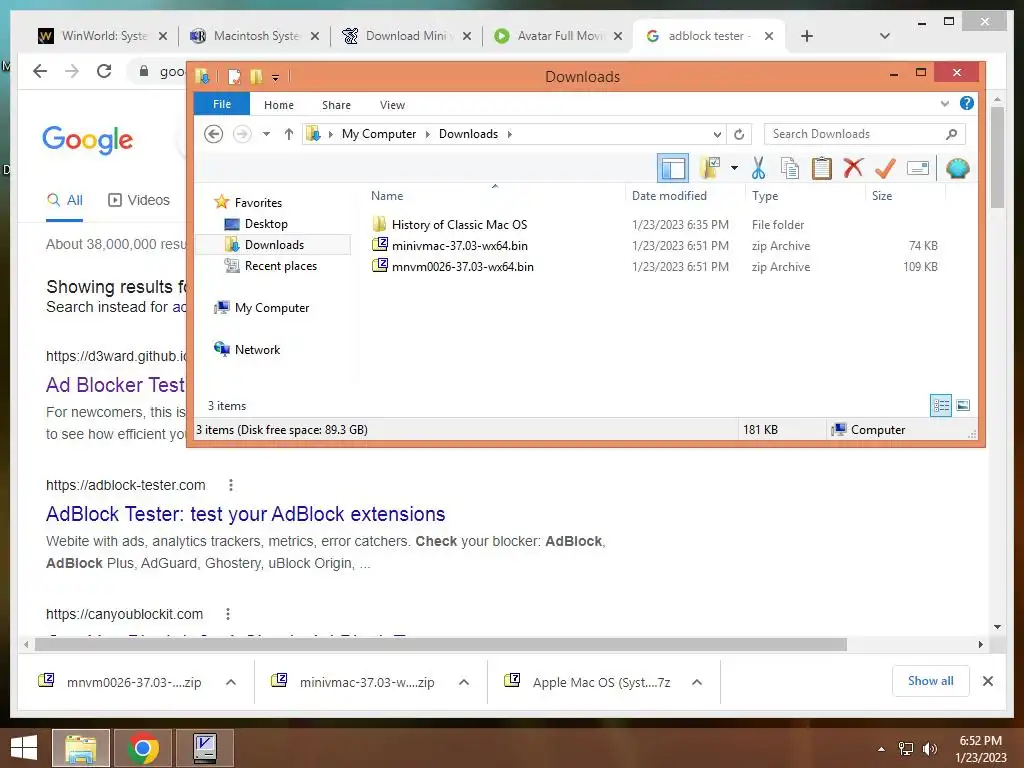The width and height of the screenshot is (1024, 768).
Task: Switch to the WinWorld browser tab
Action: pos(104,36)
